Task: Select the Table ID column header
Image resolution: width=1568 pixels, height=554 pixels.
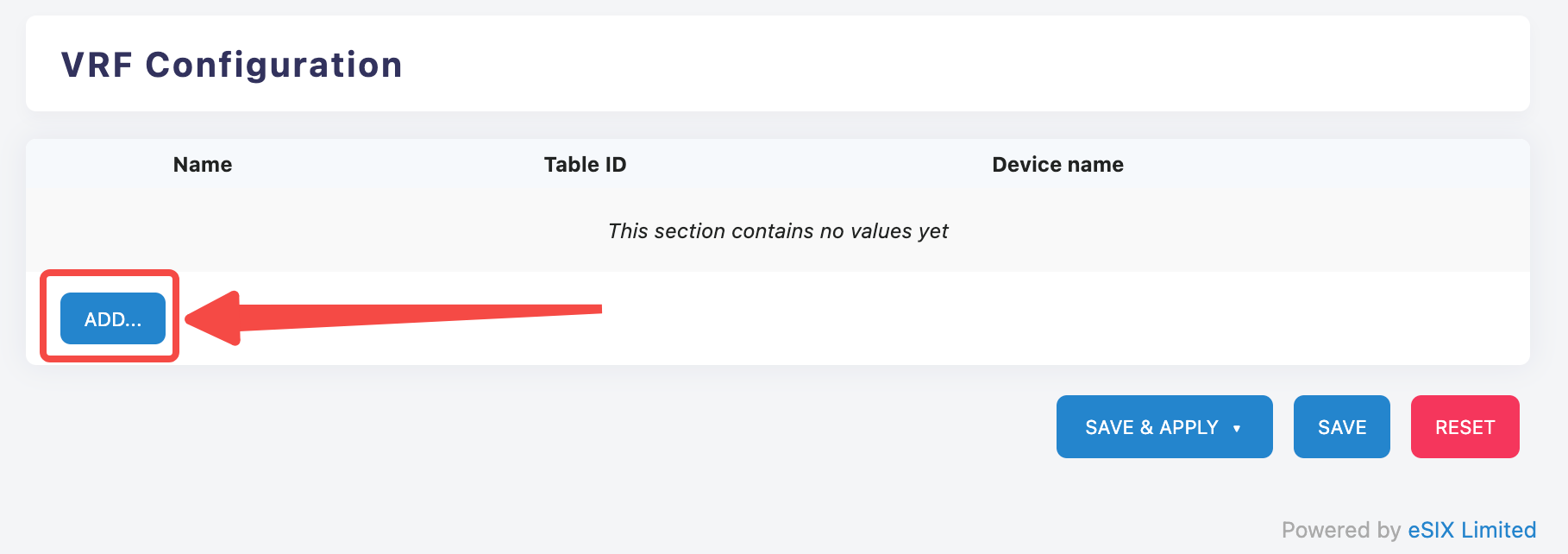Action: pos(585,165)
